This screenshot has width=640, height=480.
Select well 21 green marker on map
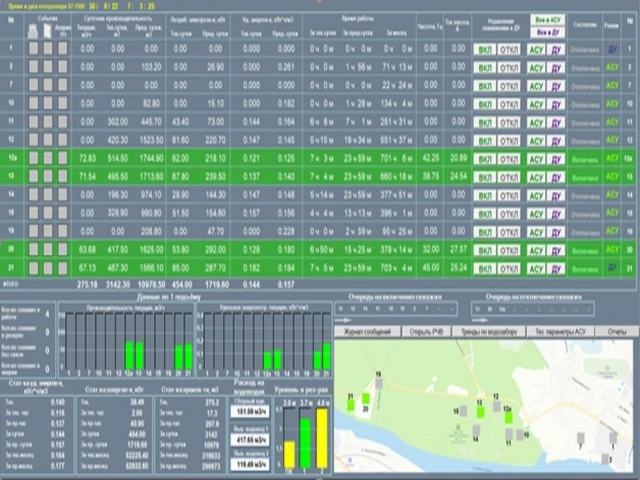click(351, 405)
